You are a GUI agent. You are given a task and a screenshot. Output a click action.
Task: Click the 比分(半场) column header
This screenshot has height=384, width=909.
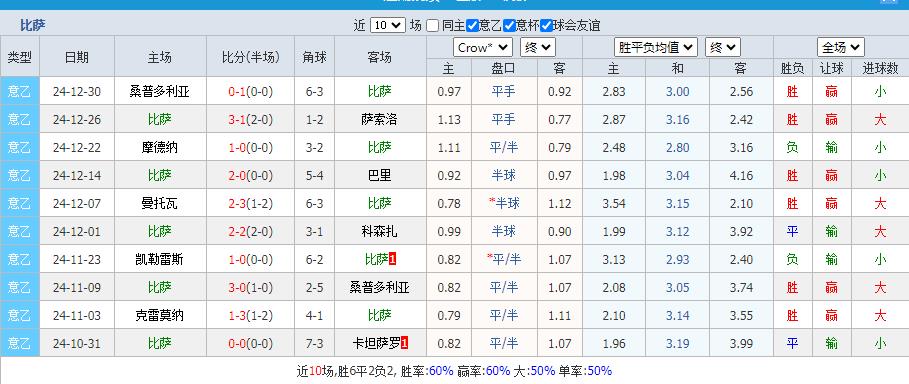(250, 57)
